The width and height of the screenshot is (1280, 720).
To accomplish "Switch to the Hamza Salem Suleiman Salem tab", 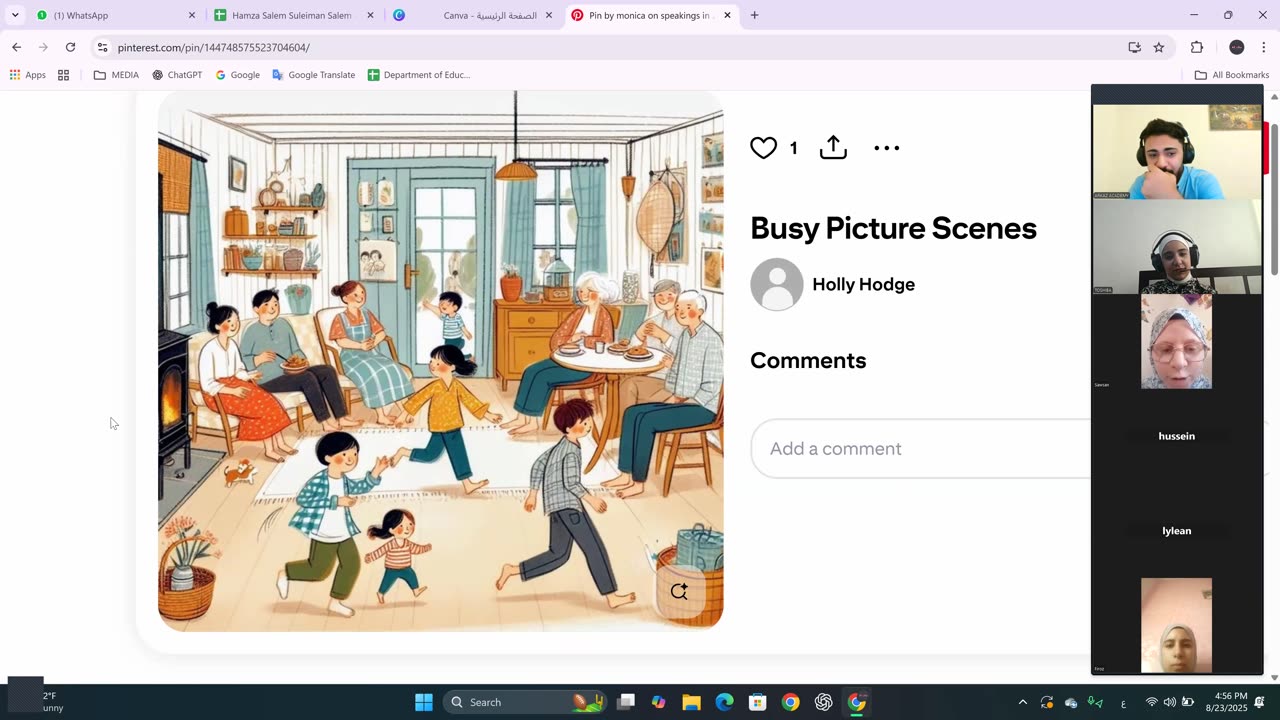I will point(290,15).
